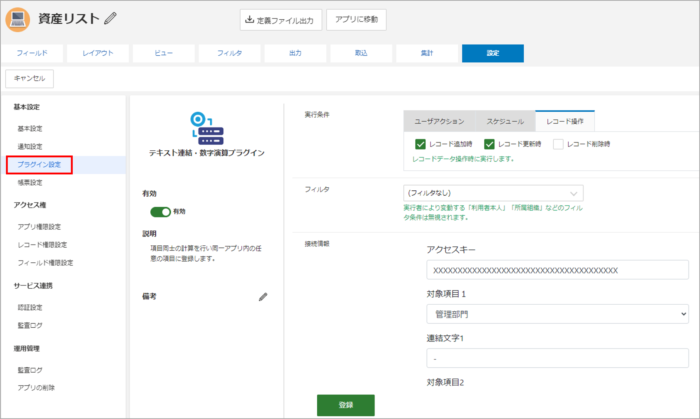Image resolution: width=700 pixels, height=419 pixels.
Task: Open アプリの削除 in the sidebar
Action: 36,388
